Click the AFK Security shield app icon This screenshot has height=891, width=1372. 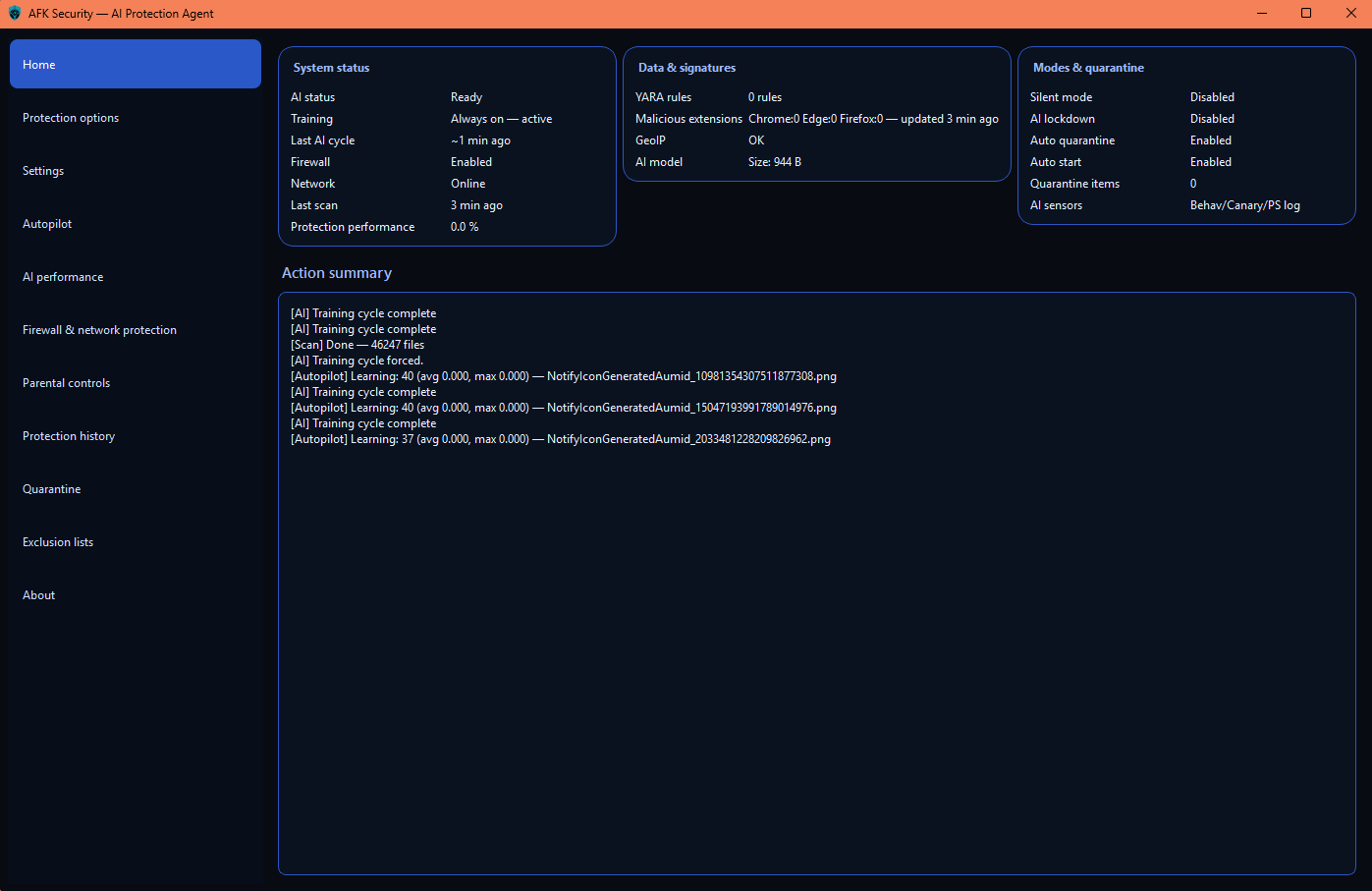[x=14, y=14]
